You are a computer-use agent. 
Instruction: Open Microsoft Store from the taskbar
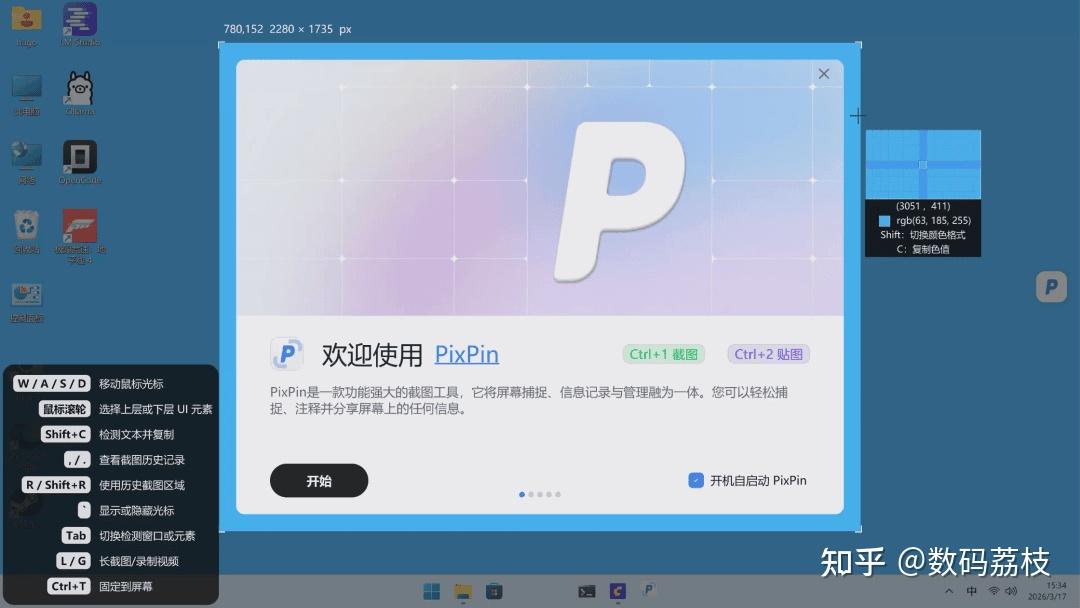pyautogui.click(x=494, y=591)
